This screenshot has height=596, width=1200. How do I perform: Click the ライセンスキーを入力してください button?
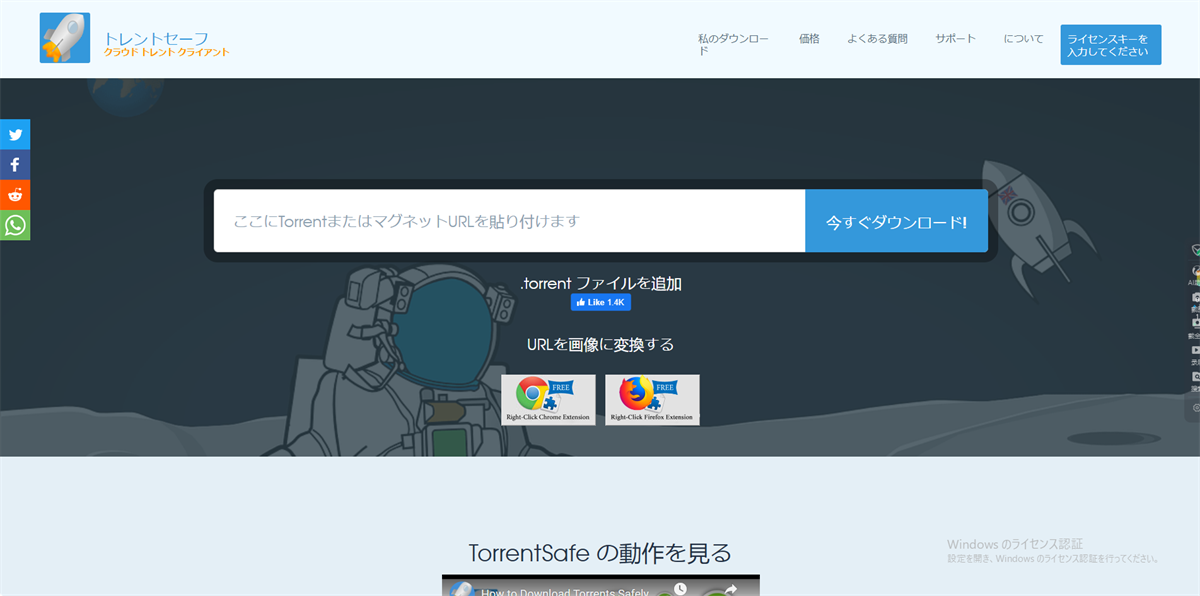click(x=1111, y=45)
